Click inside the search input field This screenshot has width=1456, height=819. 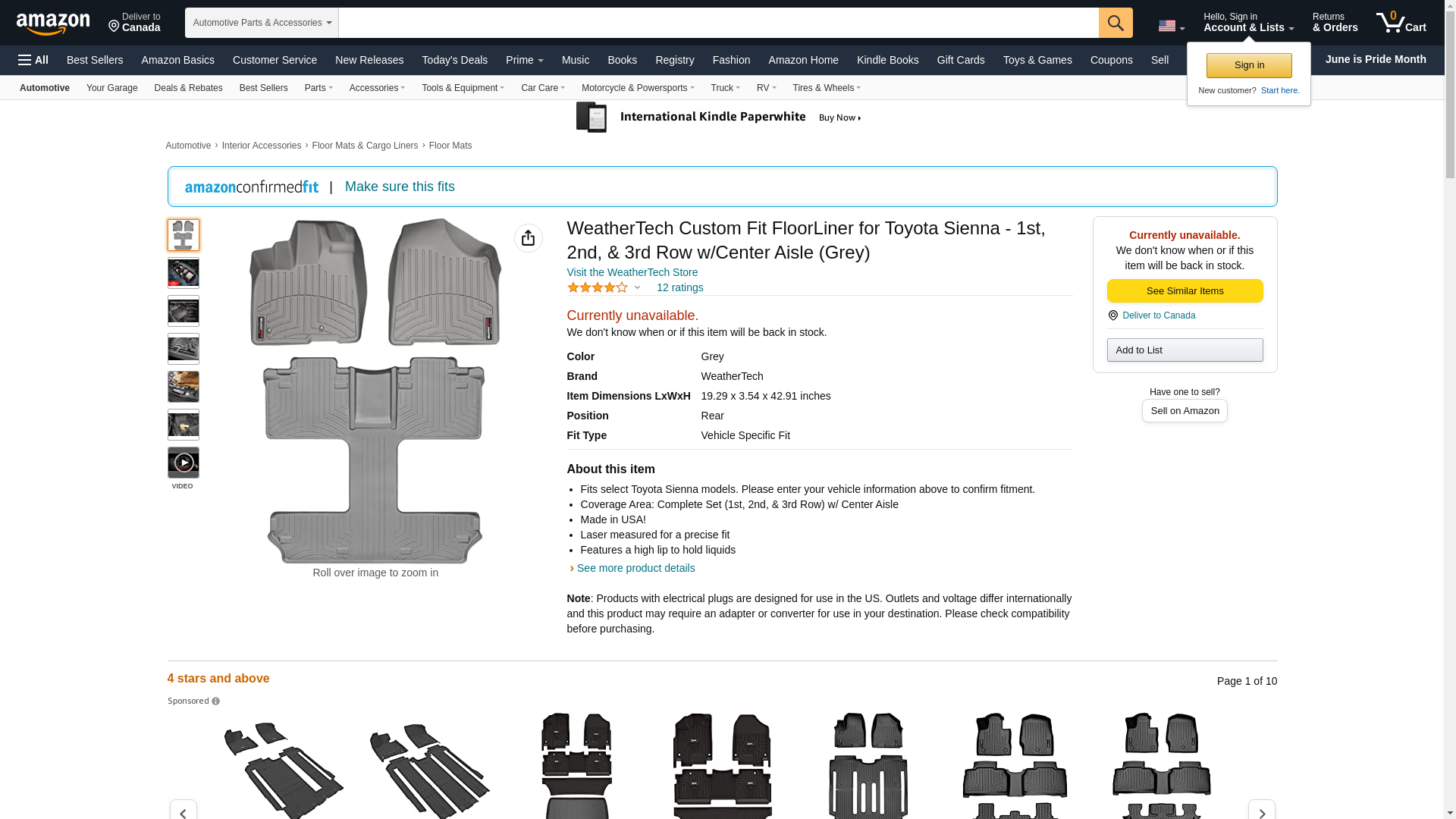click(717, 23)
